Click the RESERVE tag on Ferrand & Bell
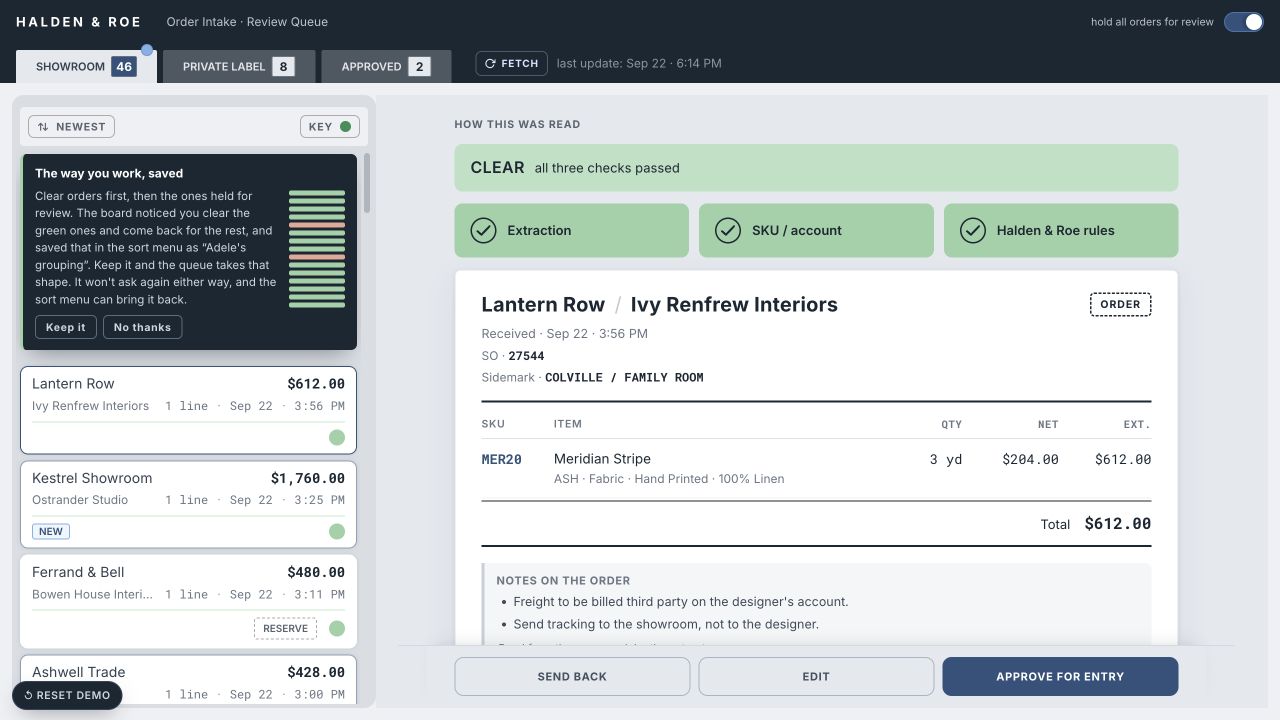 pyautogui.click(x=285, y=628)
